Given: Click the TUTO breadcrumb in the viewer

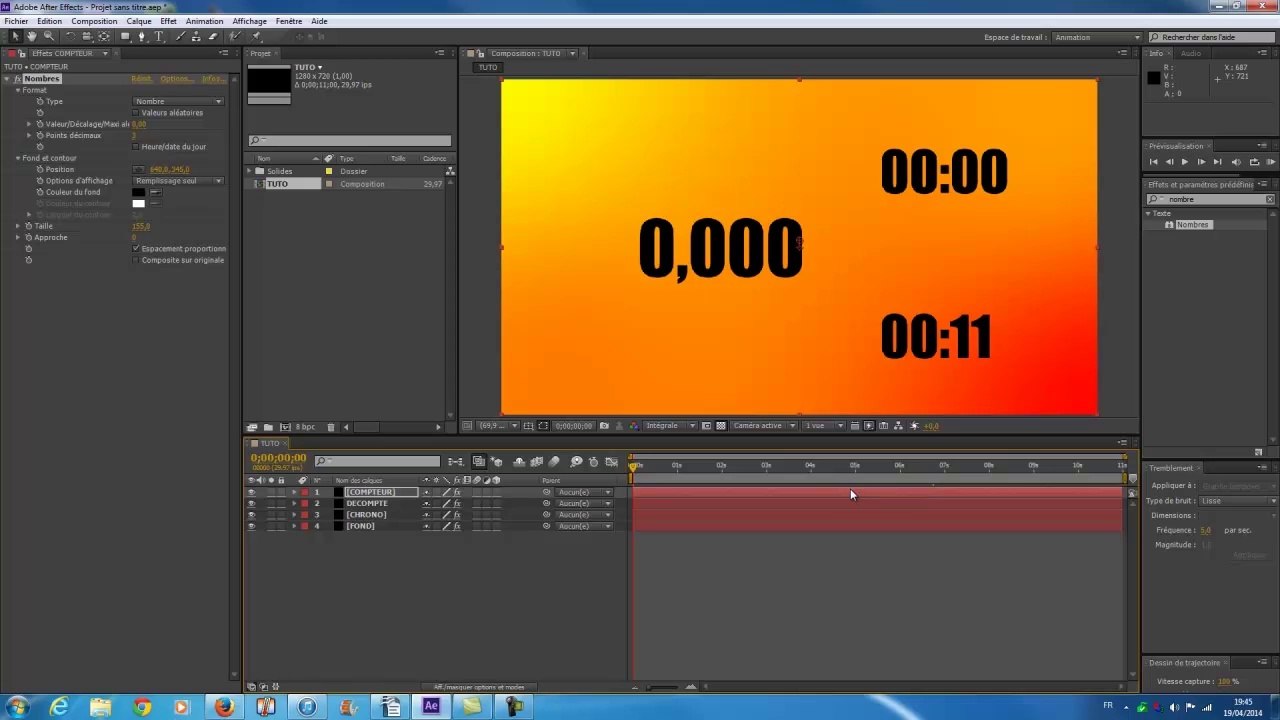Looking at the screenshot, I should 488,67.
